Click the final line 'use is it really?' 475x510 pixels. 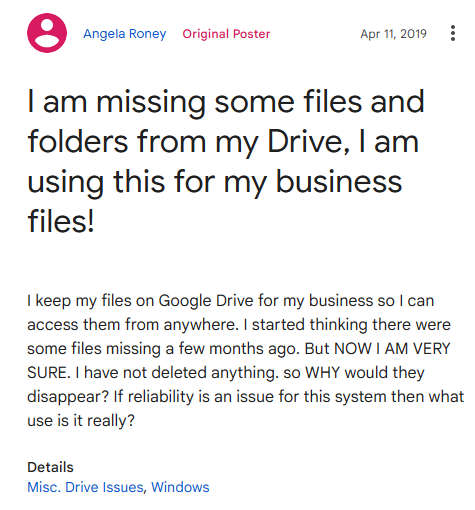click(x=81, y=421)
